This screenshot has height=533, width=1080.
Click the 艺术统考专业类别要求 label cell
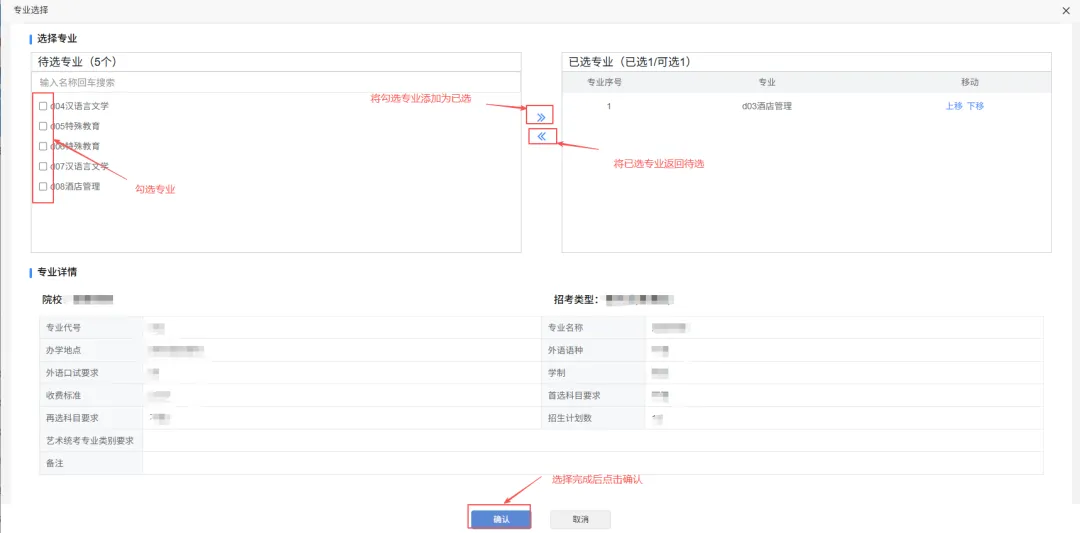[x=91, y=441]
